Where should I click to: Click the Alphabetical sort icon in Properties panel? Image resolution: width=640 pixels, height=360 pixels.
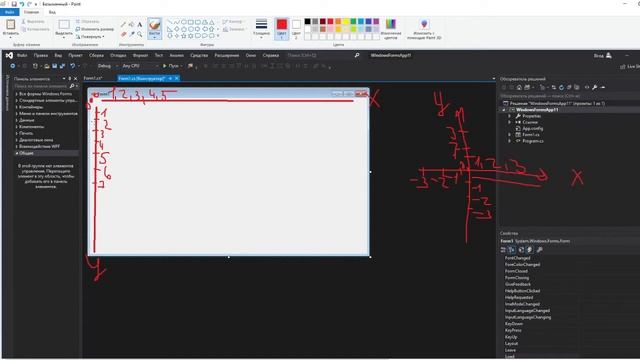pyautogui.click(x=512, y=249)
